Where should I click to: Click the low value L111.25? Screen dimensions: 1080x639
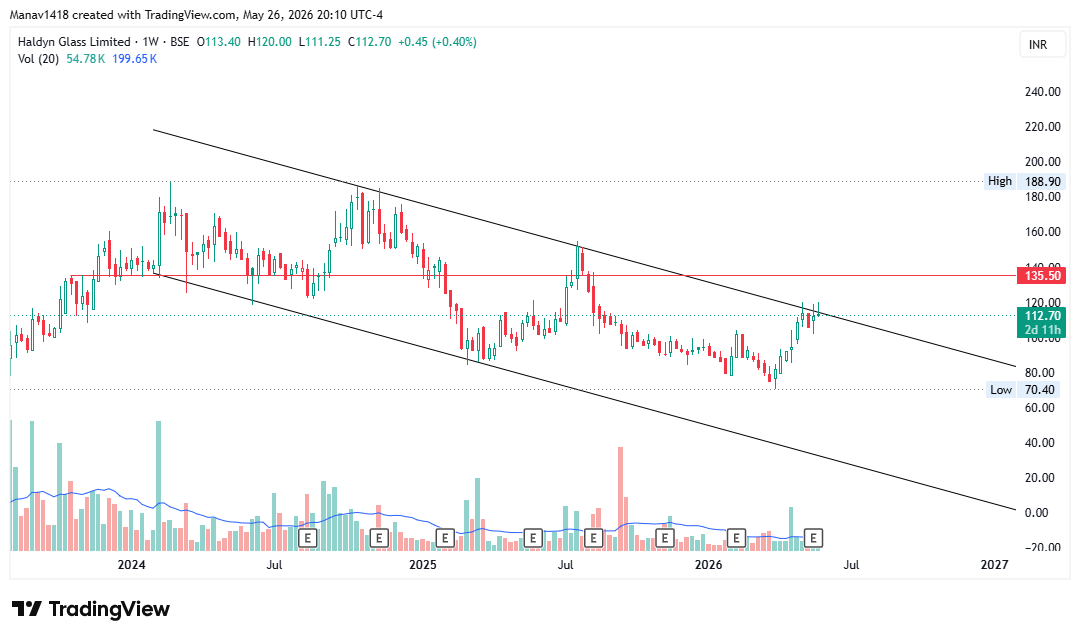(x=320, y=42)
